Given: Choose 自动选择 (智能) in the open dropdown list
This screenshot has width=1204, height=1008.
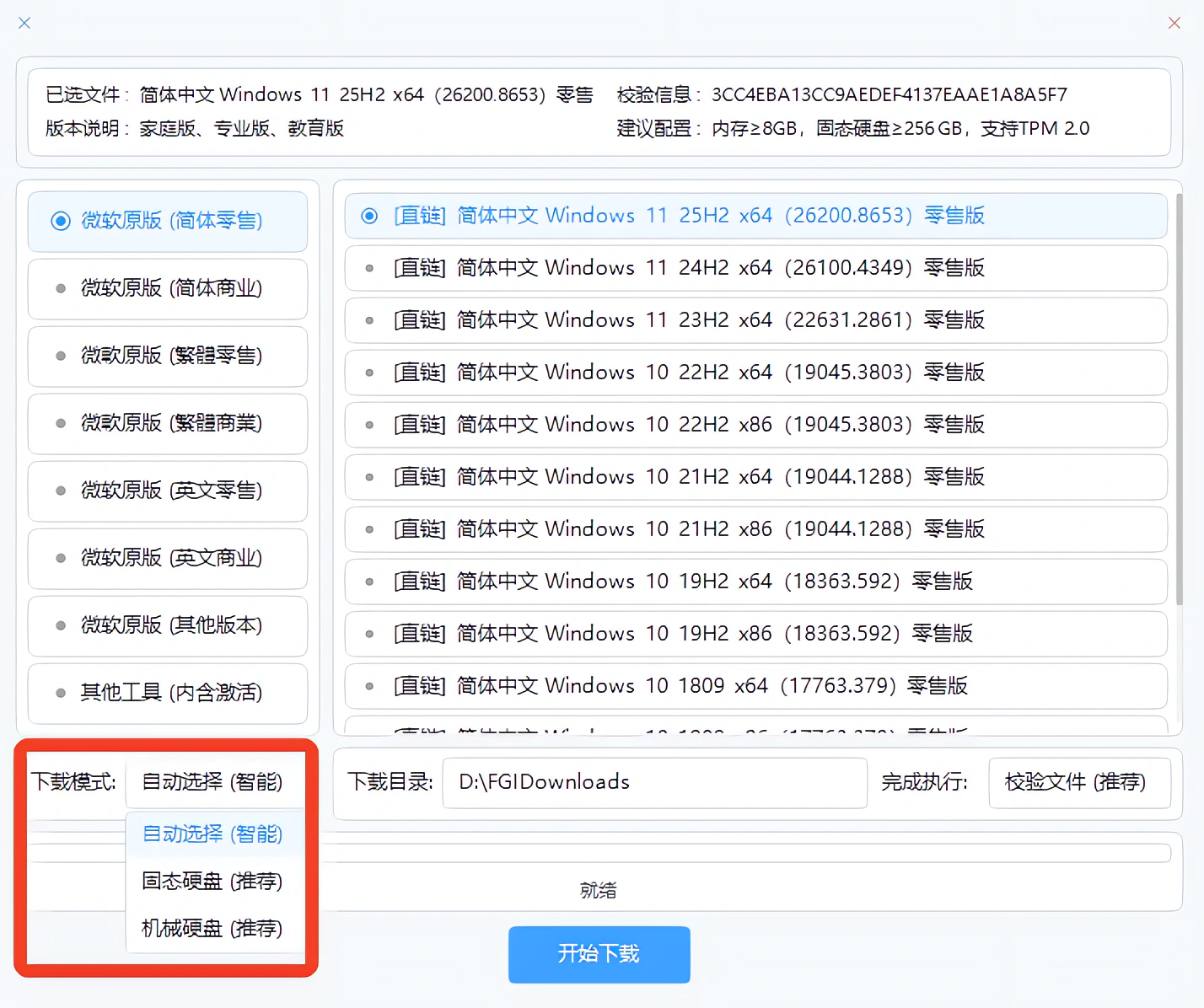Looking at the screenshot, I should tap(215, 834).
